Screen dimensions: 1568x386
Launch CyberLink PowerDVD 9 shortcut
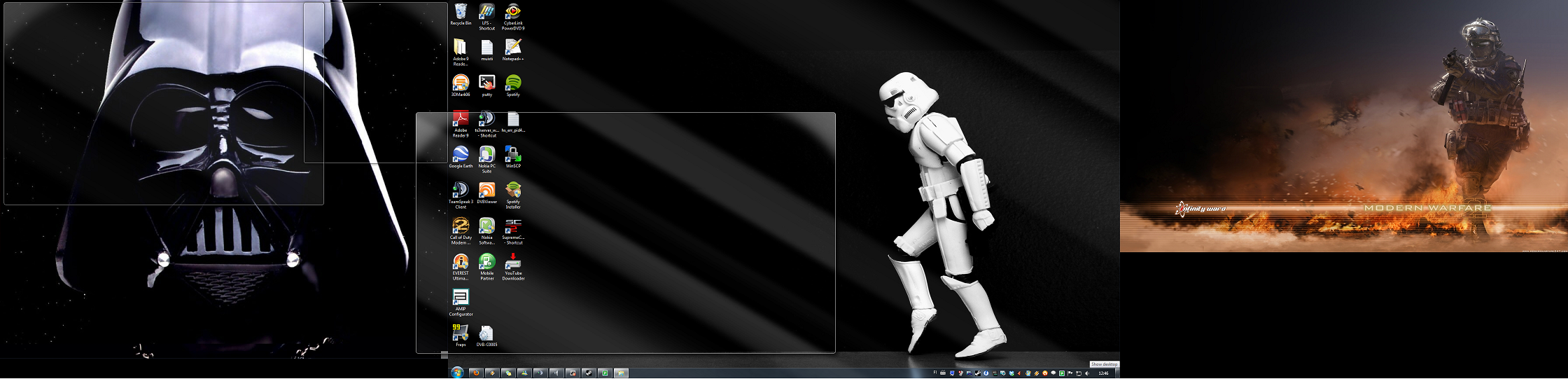pyautogui.click(x=513, y=12)
